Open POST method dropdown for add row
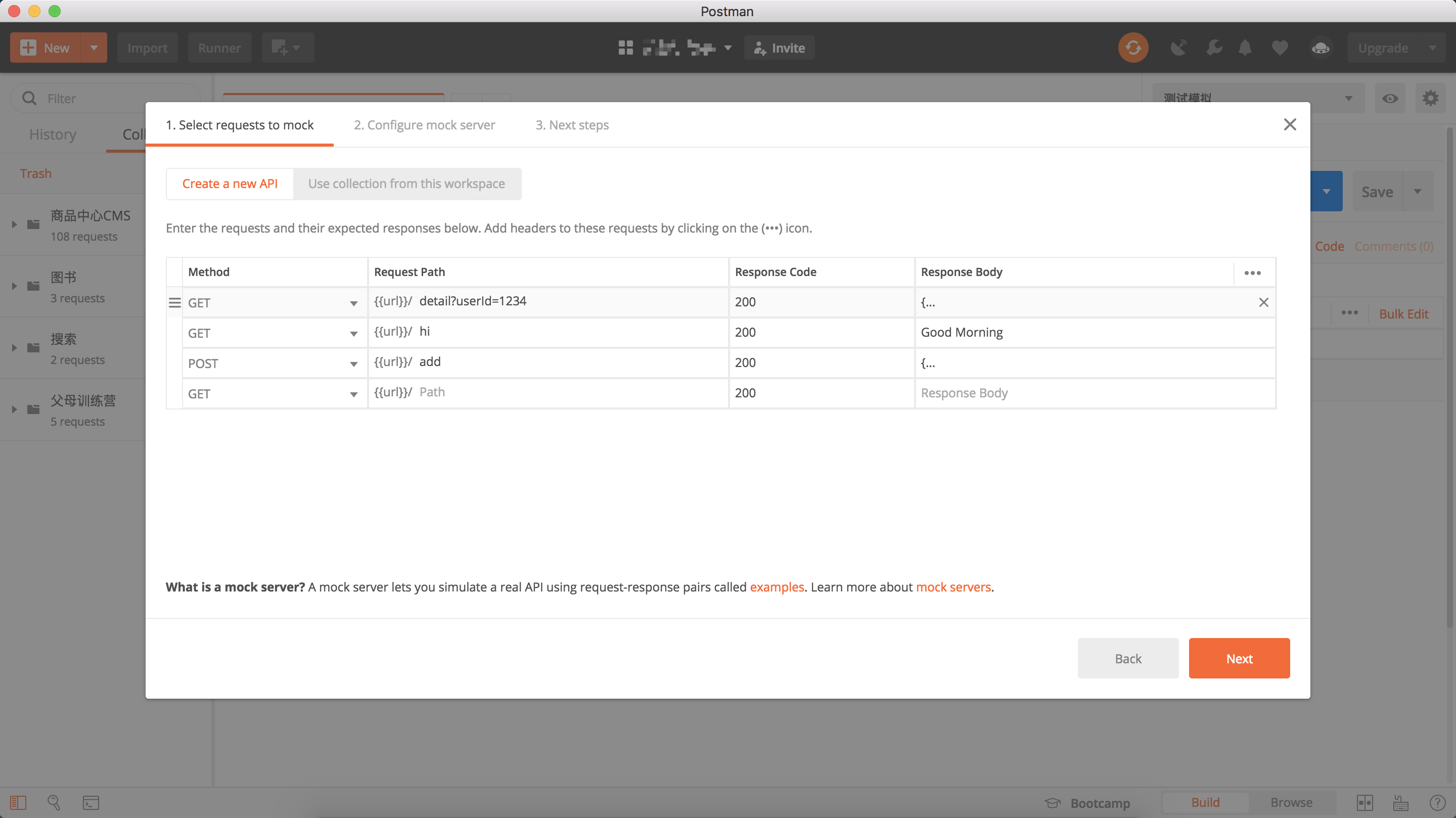1456x818 pixels. 353,364
